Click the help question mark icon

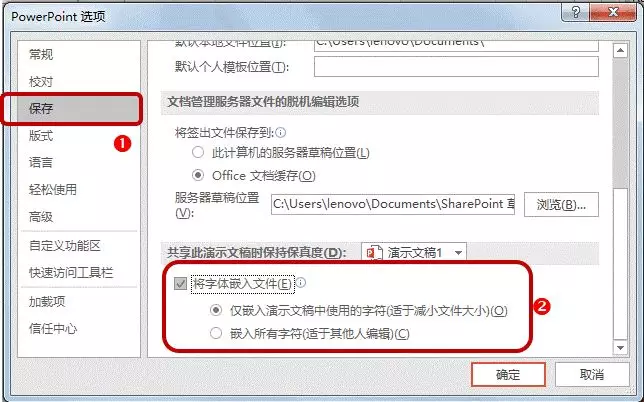coord(575,12)
